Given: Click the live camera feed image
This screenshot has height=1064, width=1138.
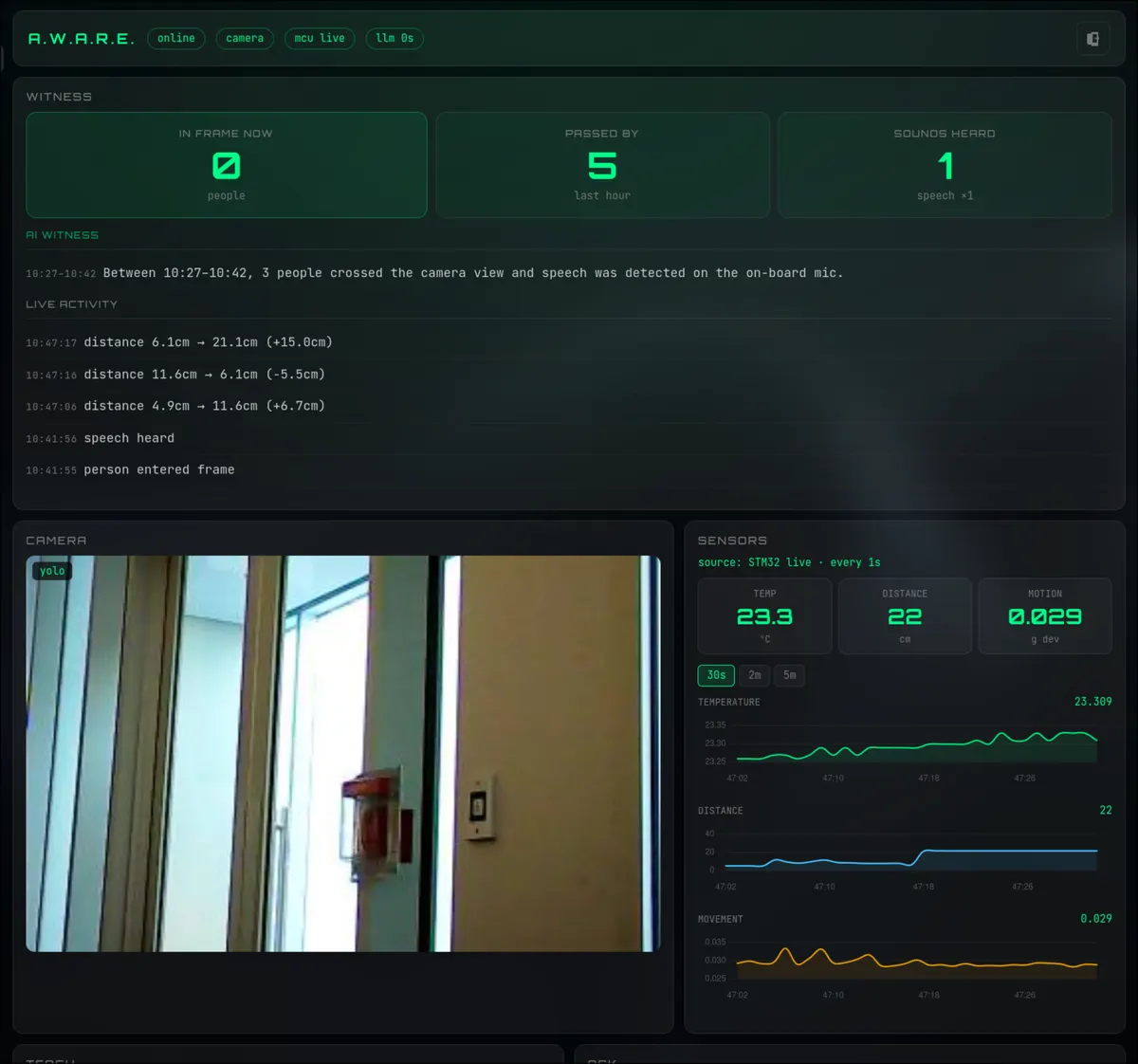Looking at the screenshot, I should tap(343, 754).
